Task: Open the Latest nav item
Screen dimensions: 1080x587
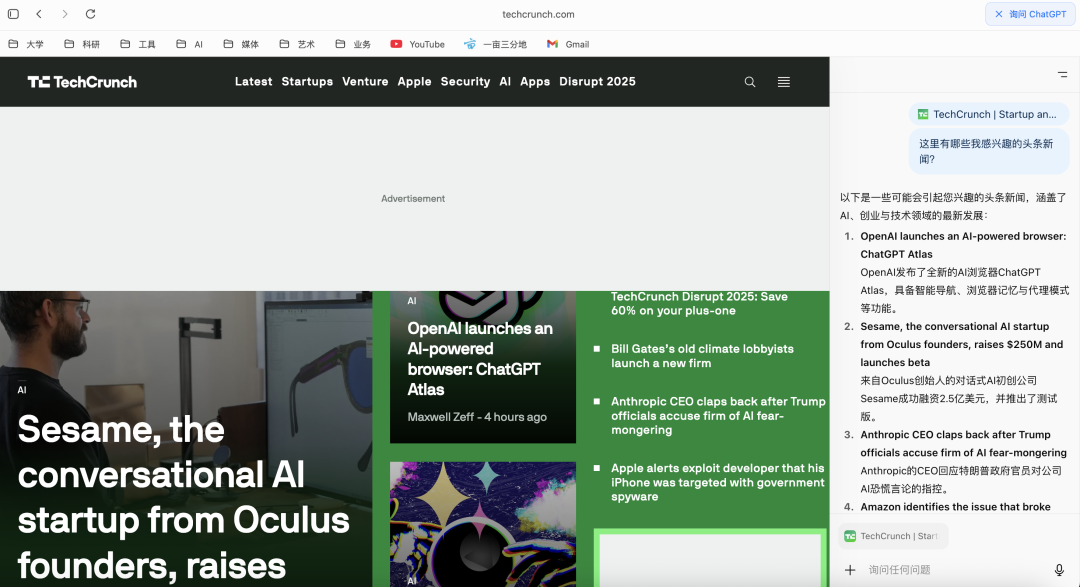Action: 253,81
